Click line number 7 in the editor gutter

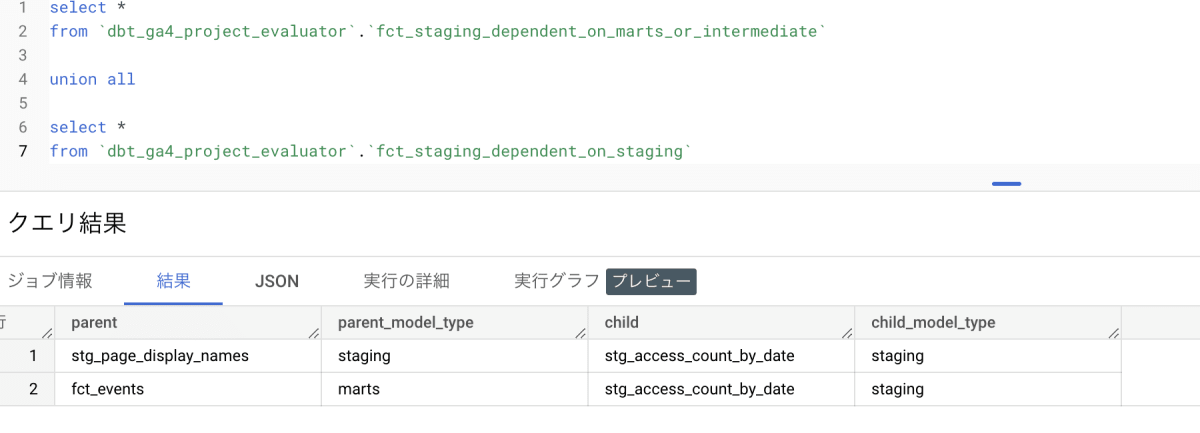pyautogui.click(x=22, y=151)
